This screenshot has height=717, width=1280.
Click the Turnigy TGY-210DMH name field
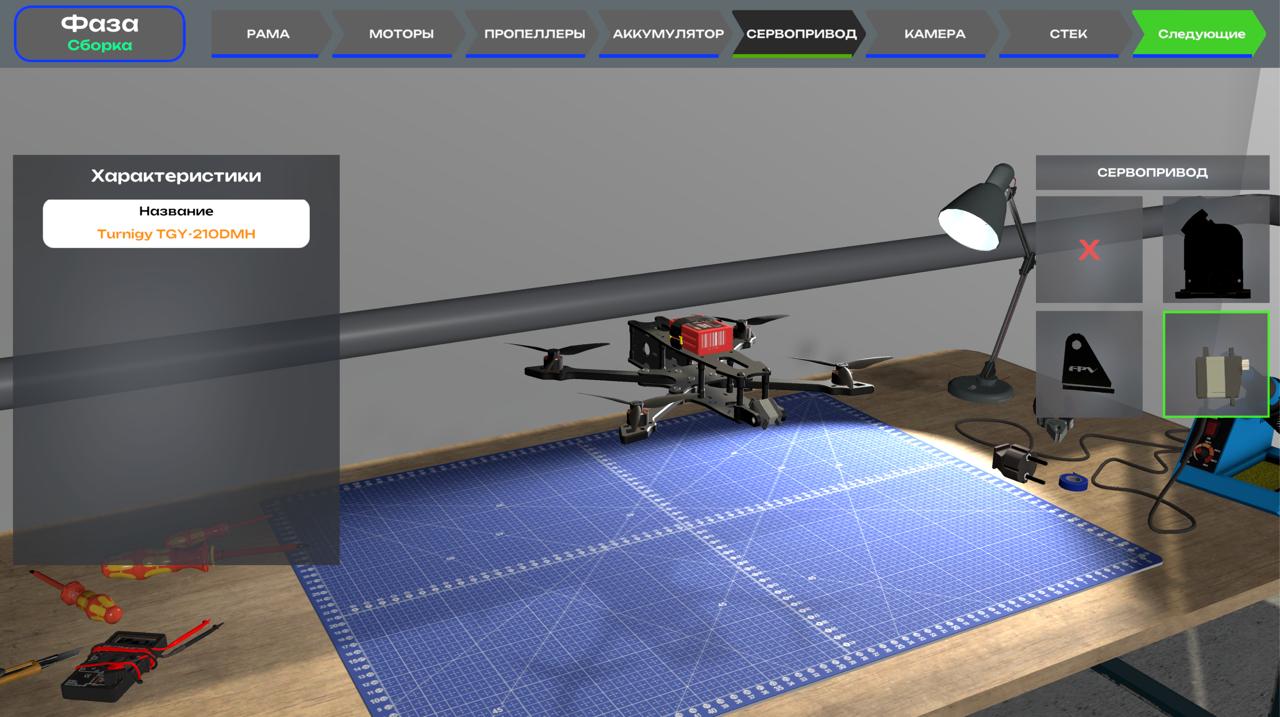[x=176, y=224]
